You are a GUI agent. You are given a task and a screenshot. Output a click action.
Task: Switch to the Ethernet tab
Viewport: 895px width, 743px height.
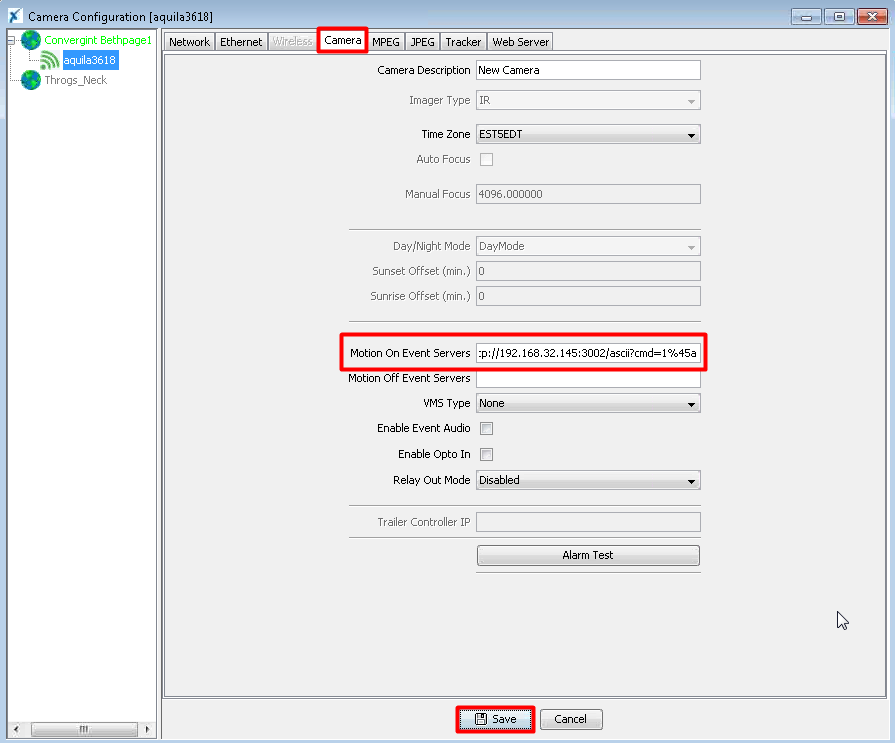pos(241,42)
